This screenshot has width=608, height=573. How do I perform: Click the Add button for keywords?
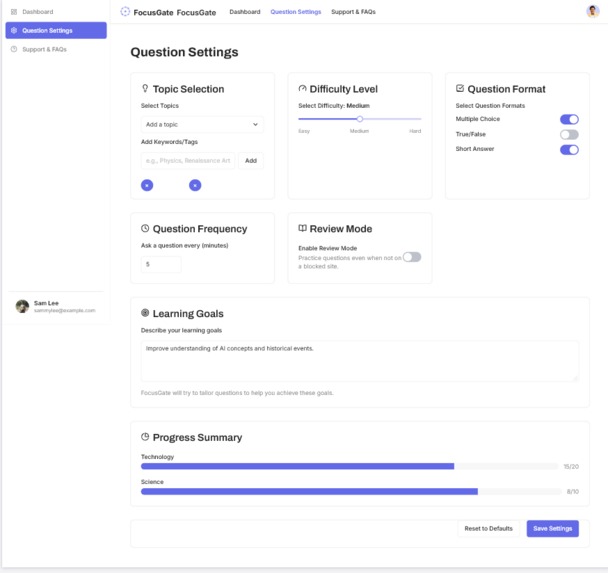click(251, 161)
